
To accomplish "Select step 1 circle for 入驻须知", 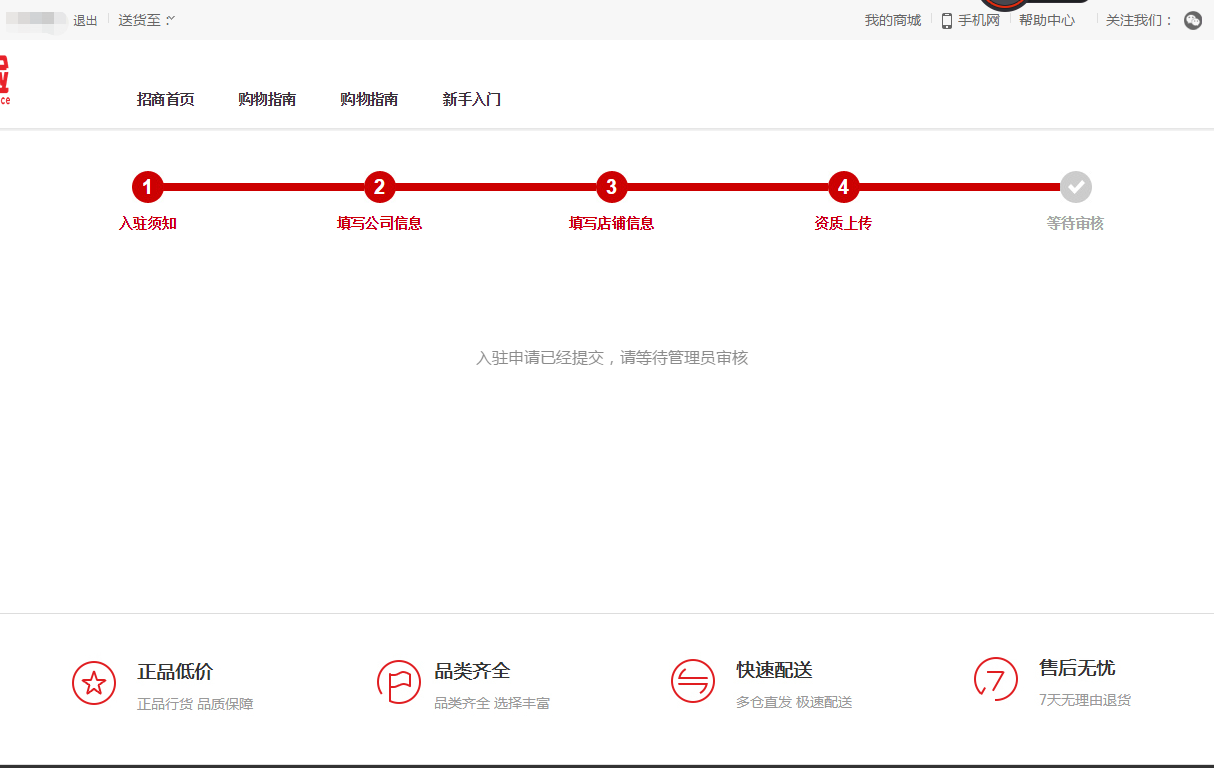I will click(x=147, y=187).
